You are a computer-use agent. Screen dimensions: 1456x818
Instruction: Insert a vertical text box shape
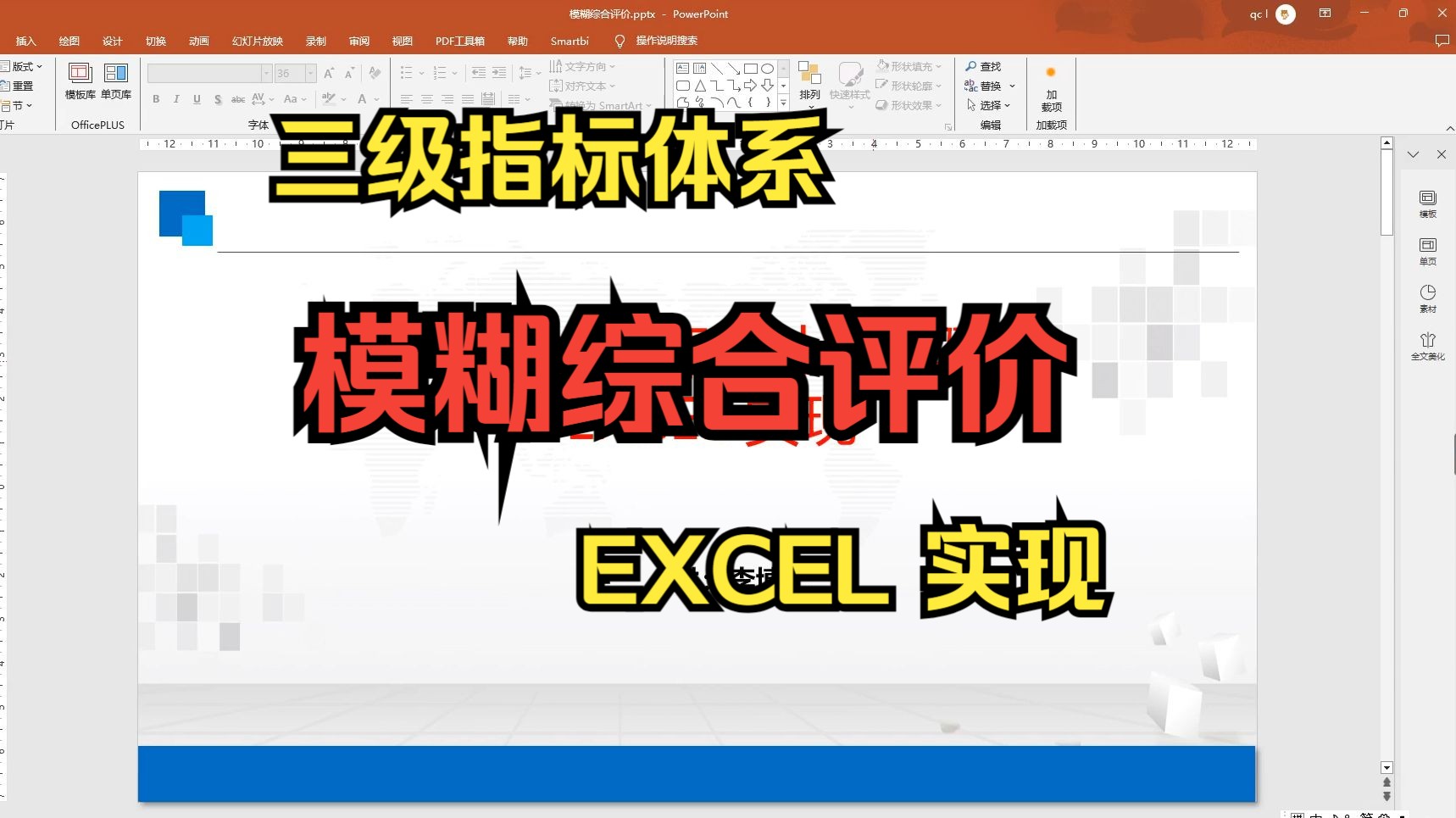tap(700, 68)
